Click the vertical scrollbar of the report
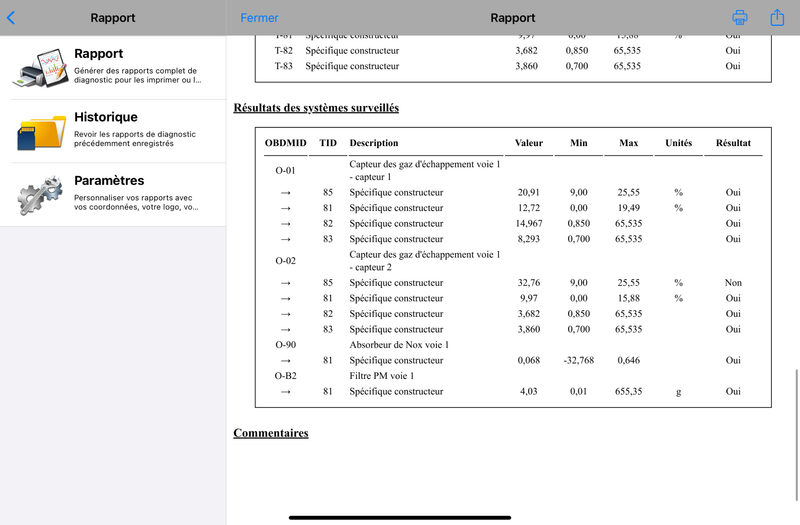 (x=796, y=435)
